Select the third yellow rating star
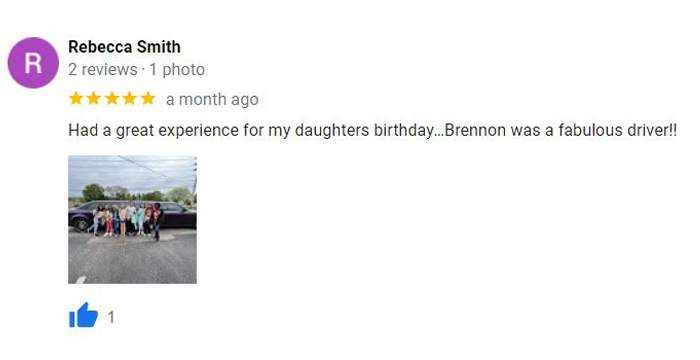The width and height of the screenshot is (700, 360). tap(112, 98)
